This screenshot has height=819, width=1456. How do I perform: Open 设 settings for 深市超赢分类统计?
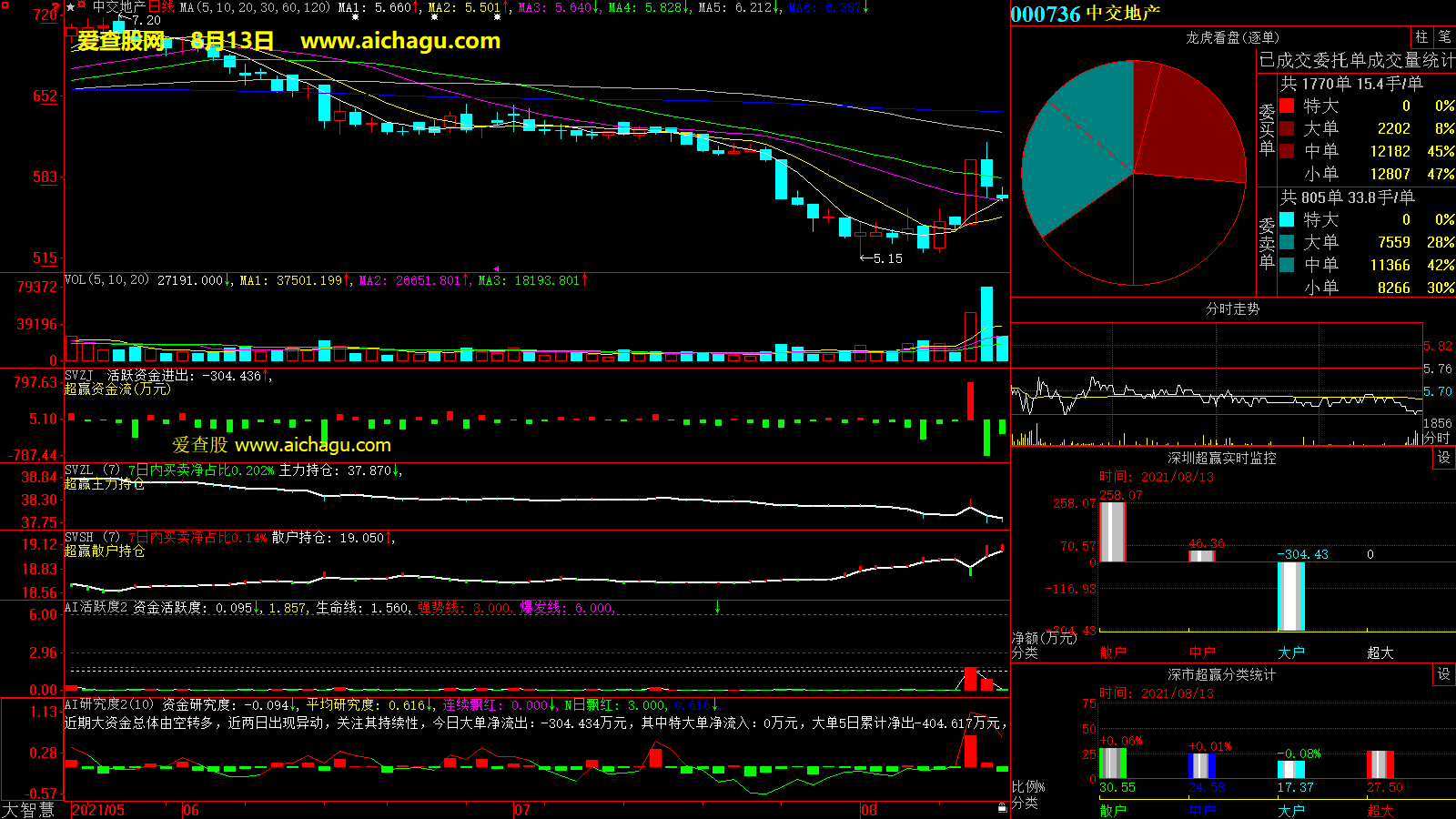click(x=1444, y=674)
